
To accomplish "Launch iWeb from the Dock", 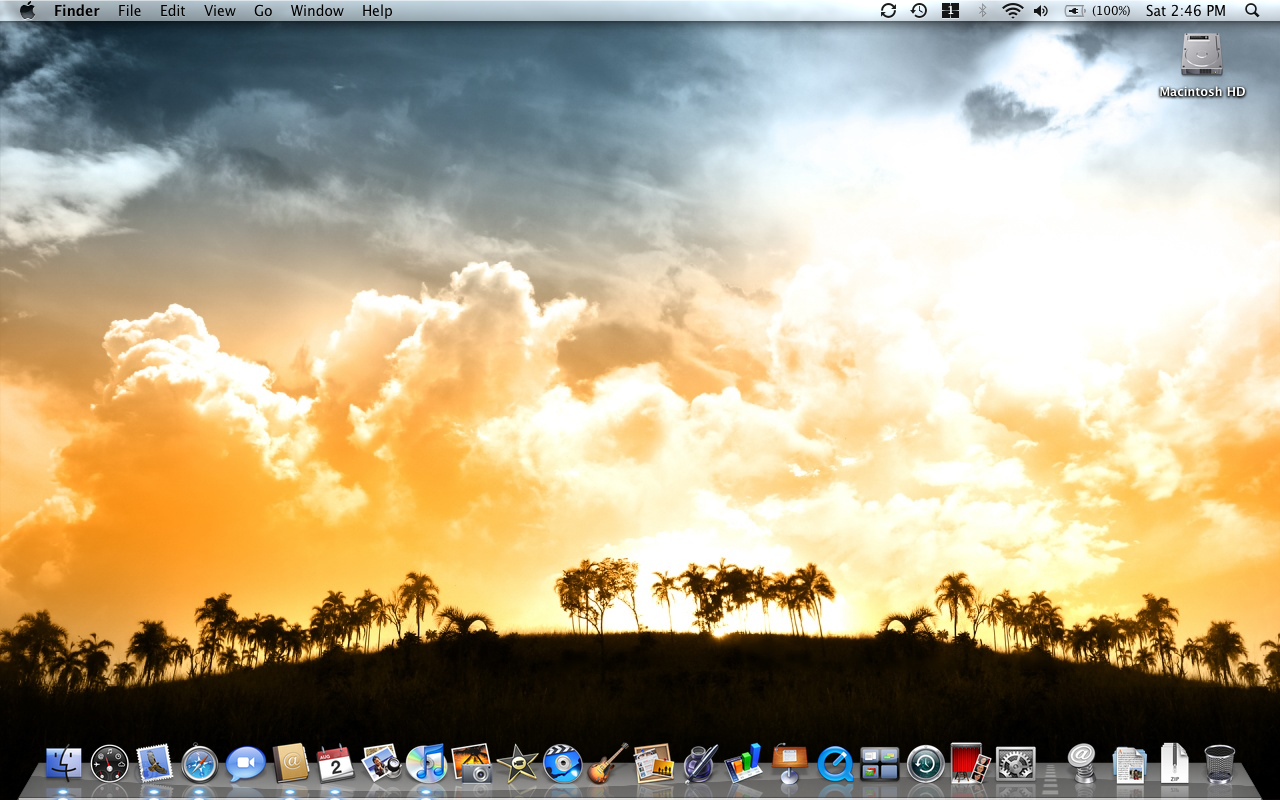I will (x=653, y=763).
